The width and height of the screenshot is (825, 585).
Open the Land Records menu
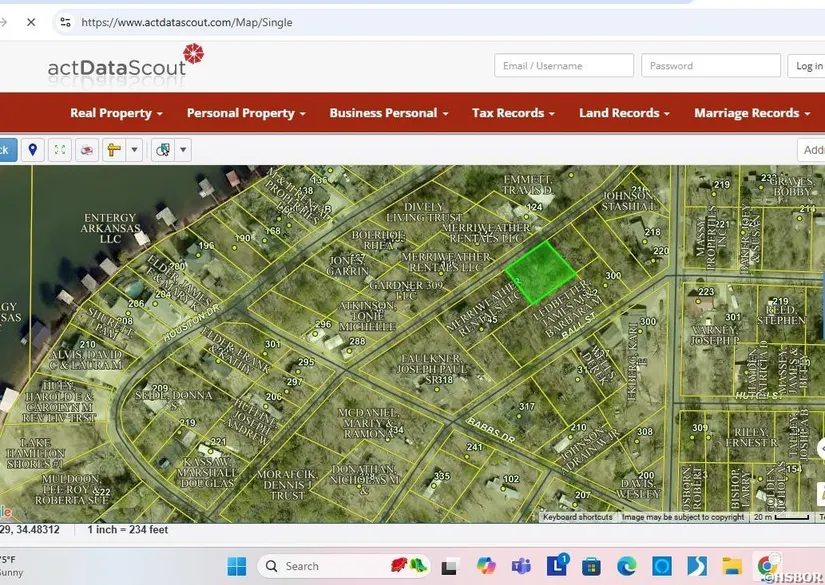[624, 113]
